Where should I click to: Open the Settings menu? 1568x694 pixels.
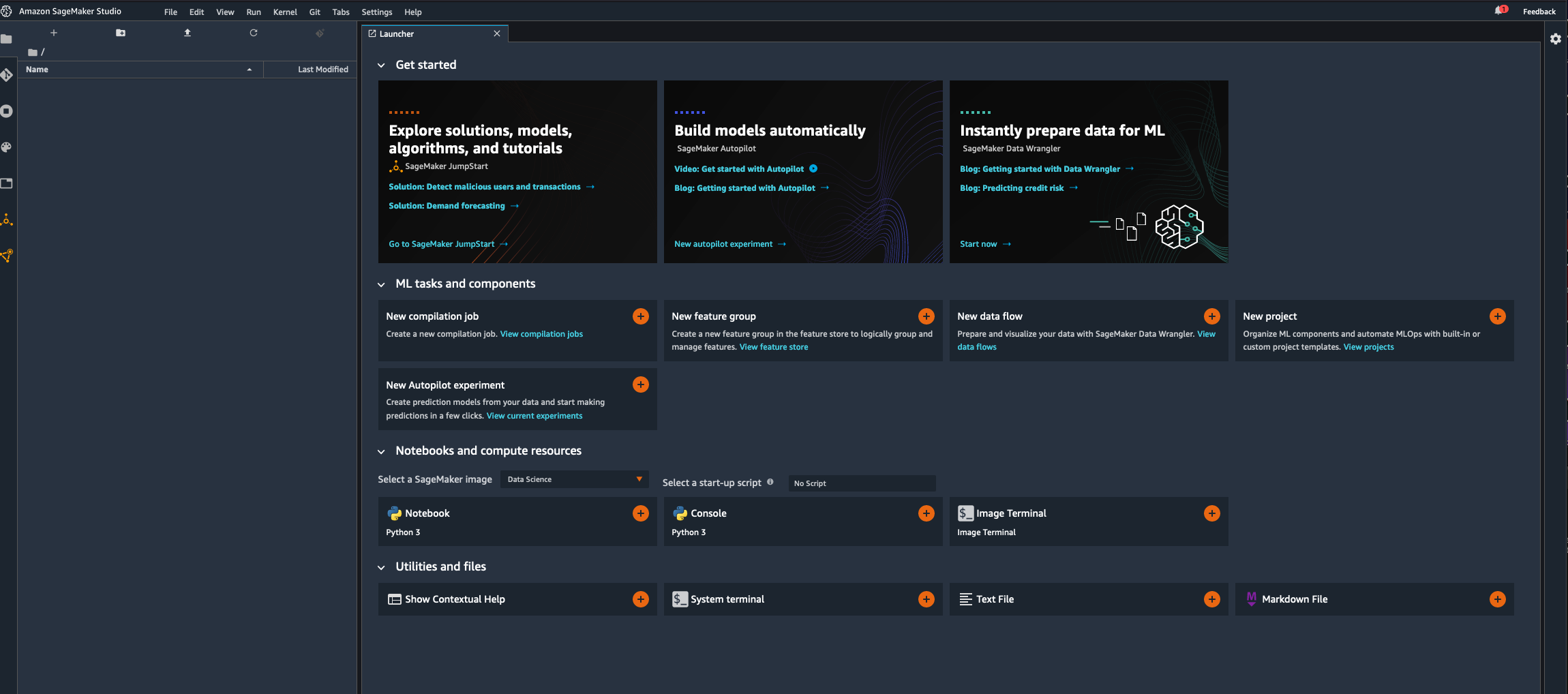(377, 12)
